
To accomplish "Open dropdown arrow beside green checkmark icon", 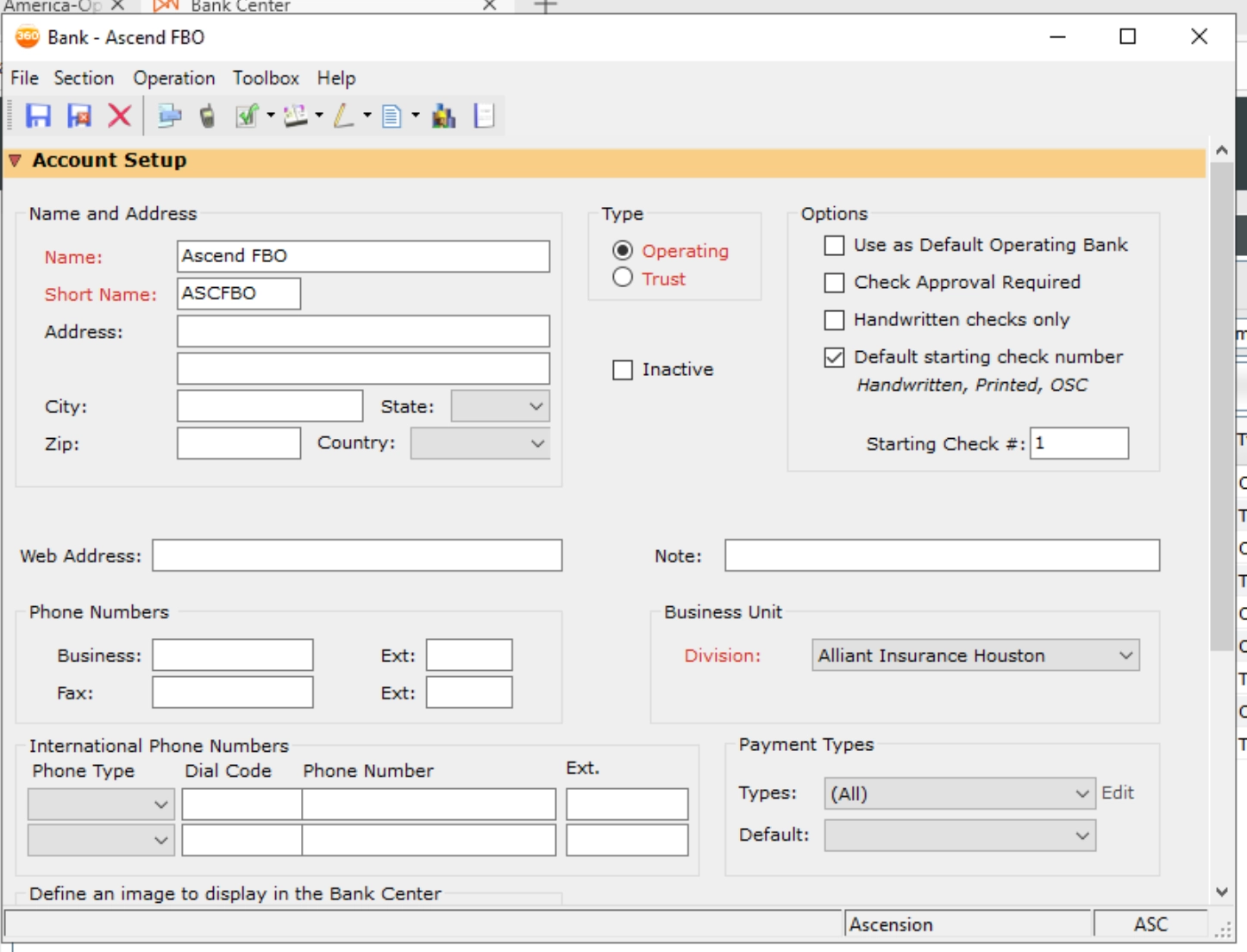I will (x=271, y=116).
